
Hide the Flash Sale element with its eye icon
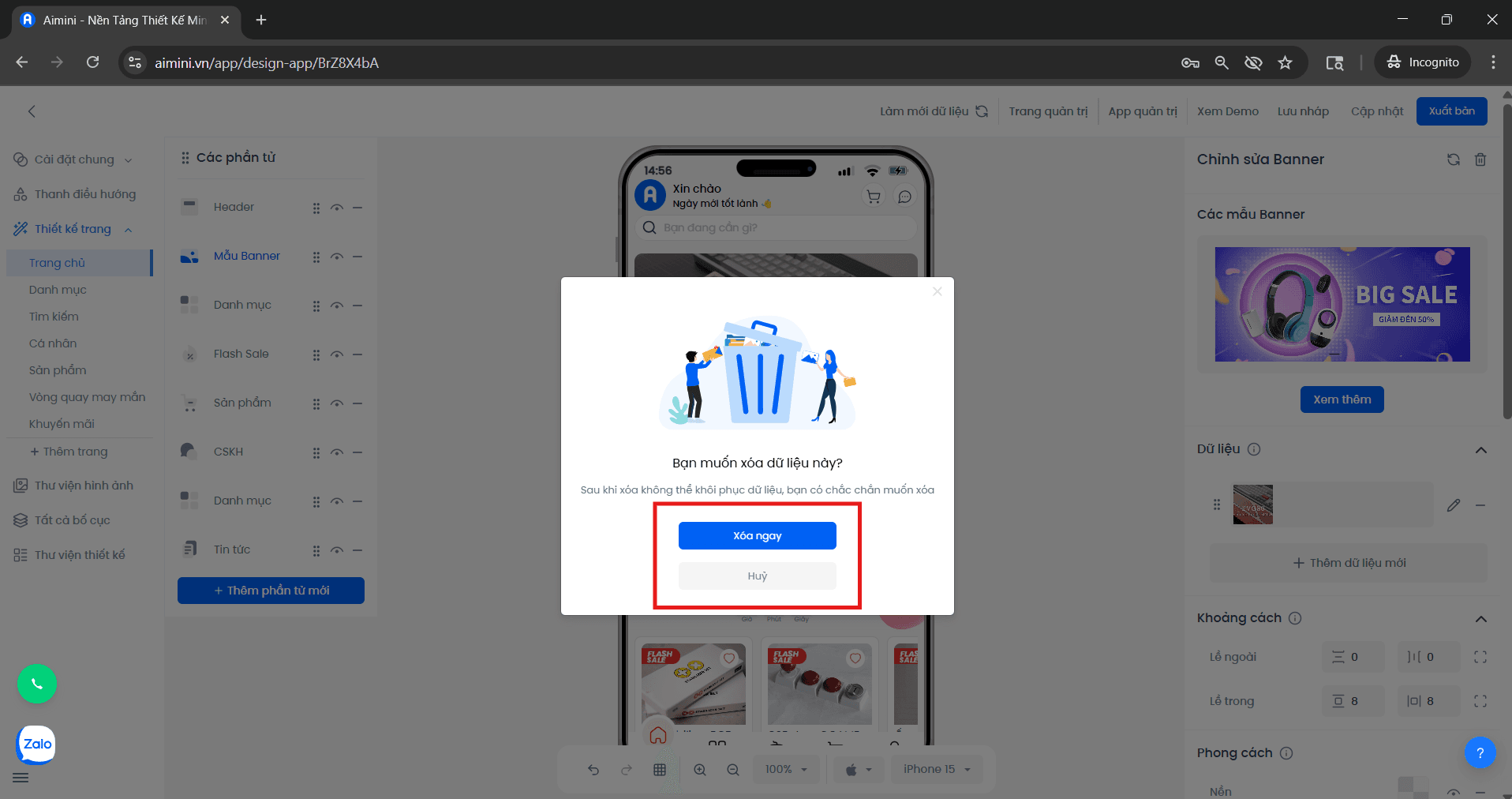pos(337,354)
